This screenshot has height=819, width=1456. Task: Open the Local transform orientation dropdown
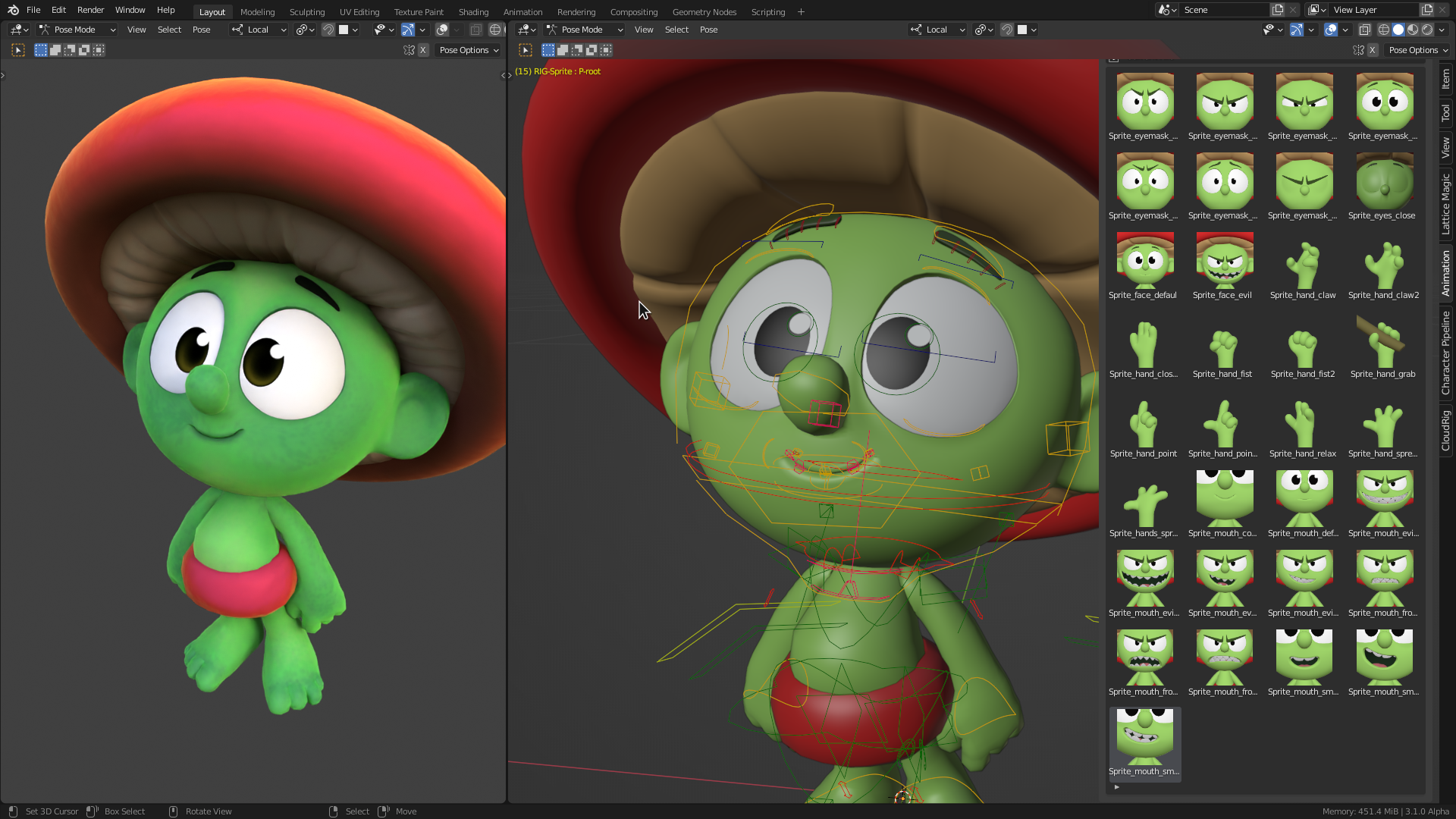point(258,30)
